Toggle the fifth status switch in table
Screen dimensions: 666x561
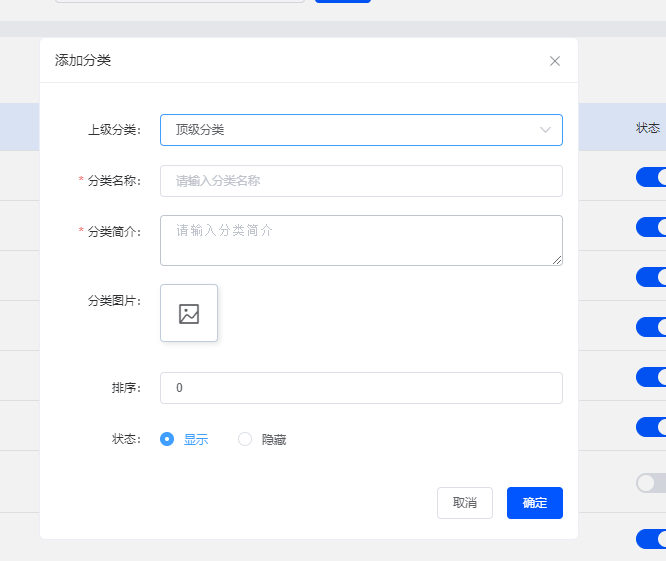(651, 377)
